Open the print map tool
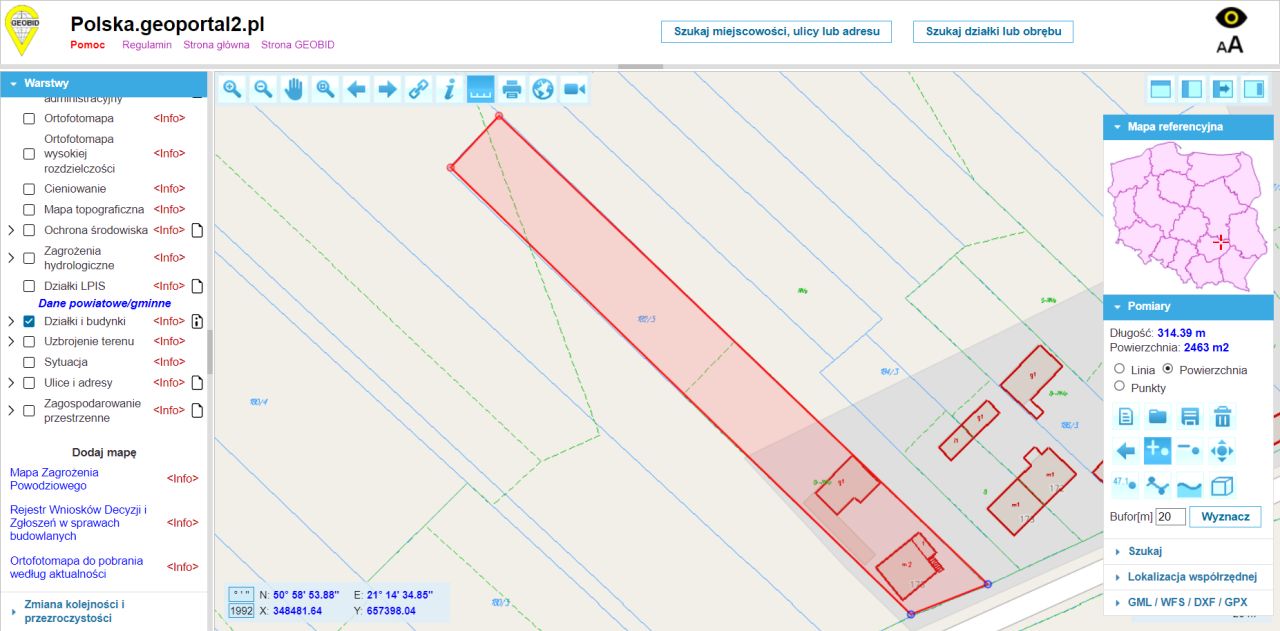The height and width of the screenshot is (631, 1280). tap(511, 89)
